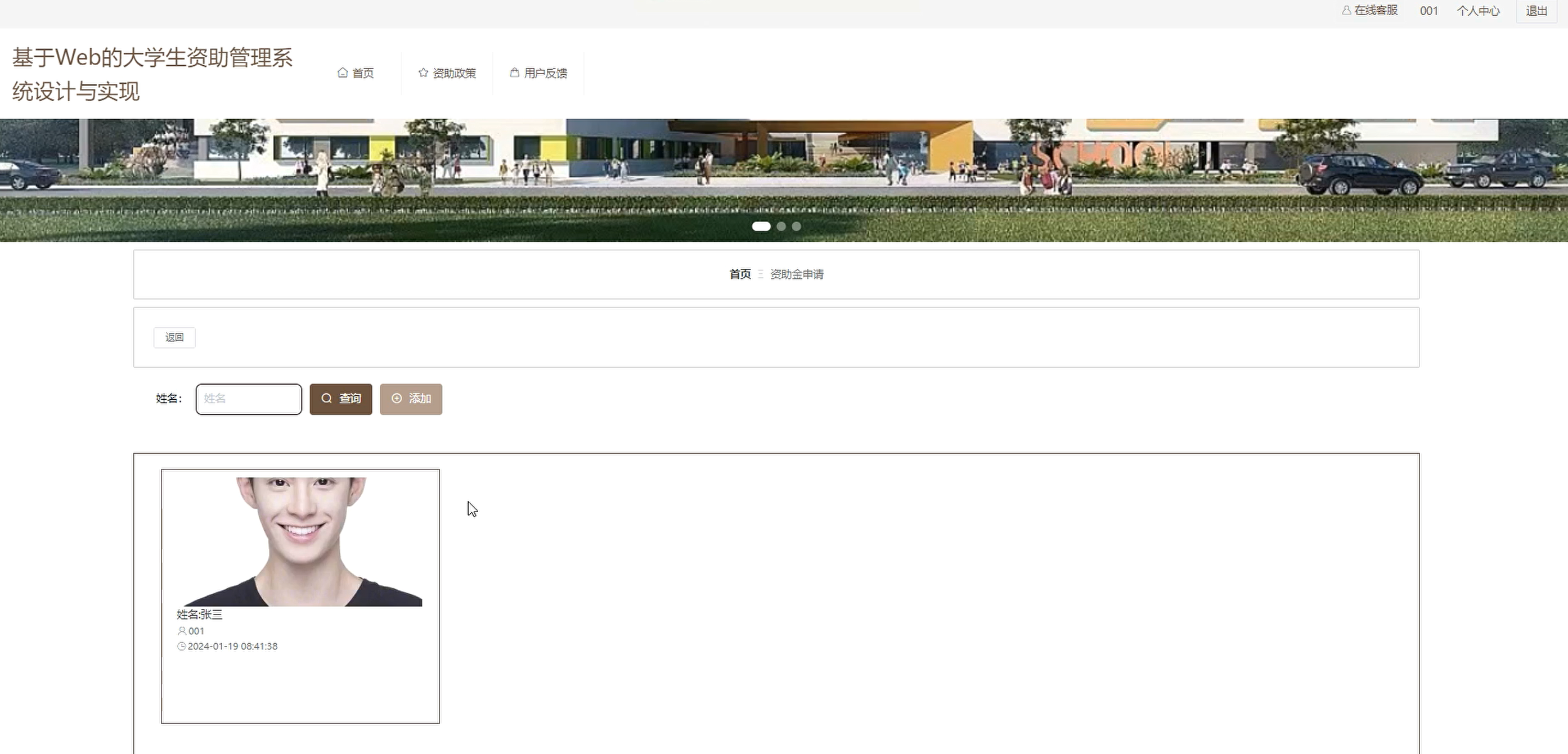Screen dimensions: 1568x754
Task: Click 首页 in the breadcrumb
Action: pyautogui.click(x=740, y=274)
